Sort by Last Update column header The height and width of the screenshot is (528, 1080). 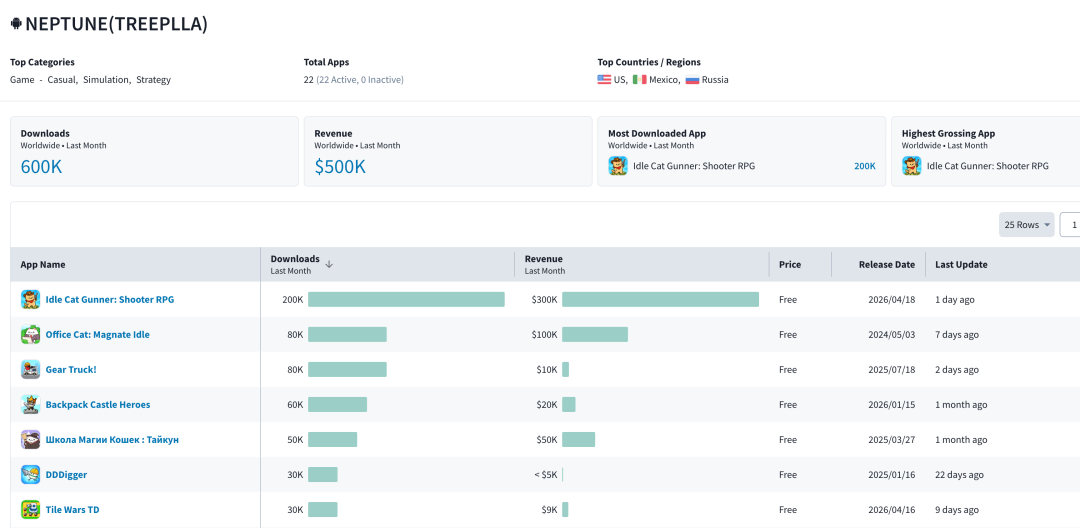pos(961,264)
